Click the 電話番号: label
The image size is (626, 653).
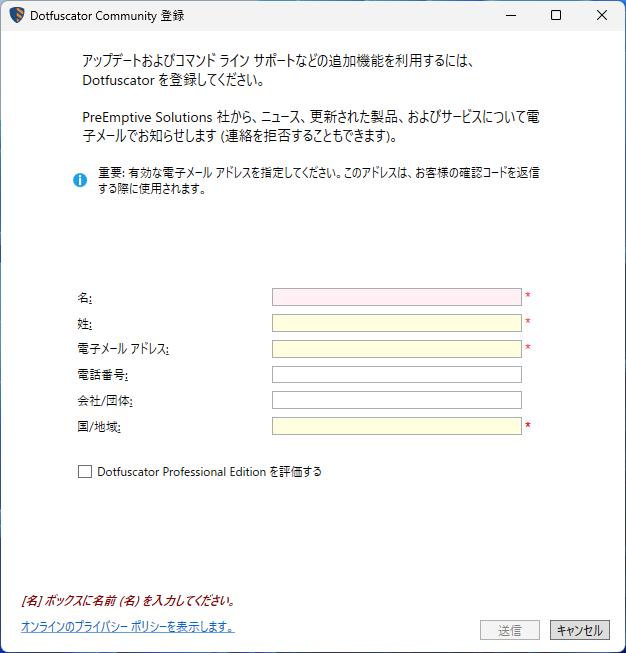coord(103,375)
